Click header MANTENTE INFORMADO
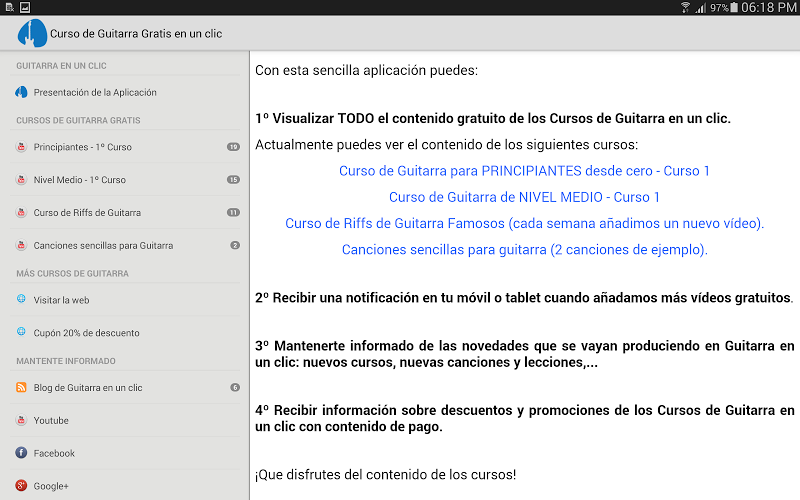Viewport: 800px width, 500px height. 66,361
